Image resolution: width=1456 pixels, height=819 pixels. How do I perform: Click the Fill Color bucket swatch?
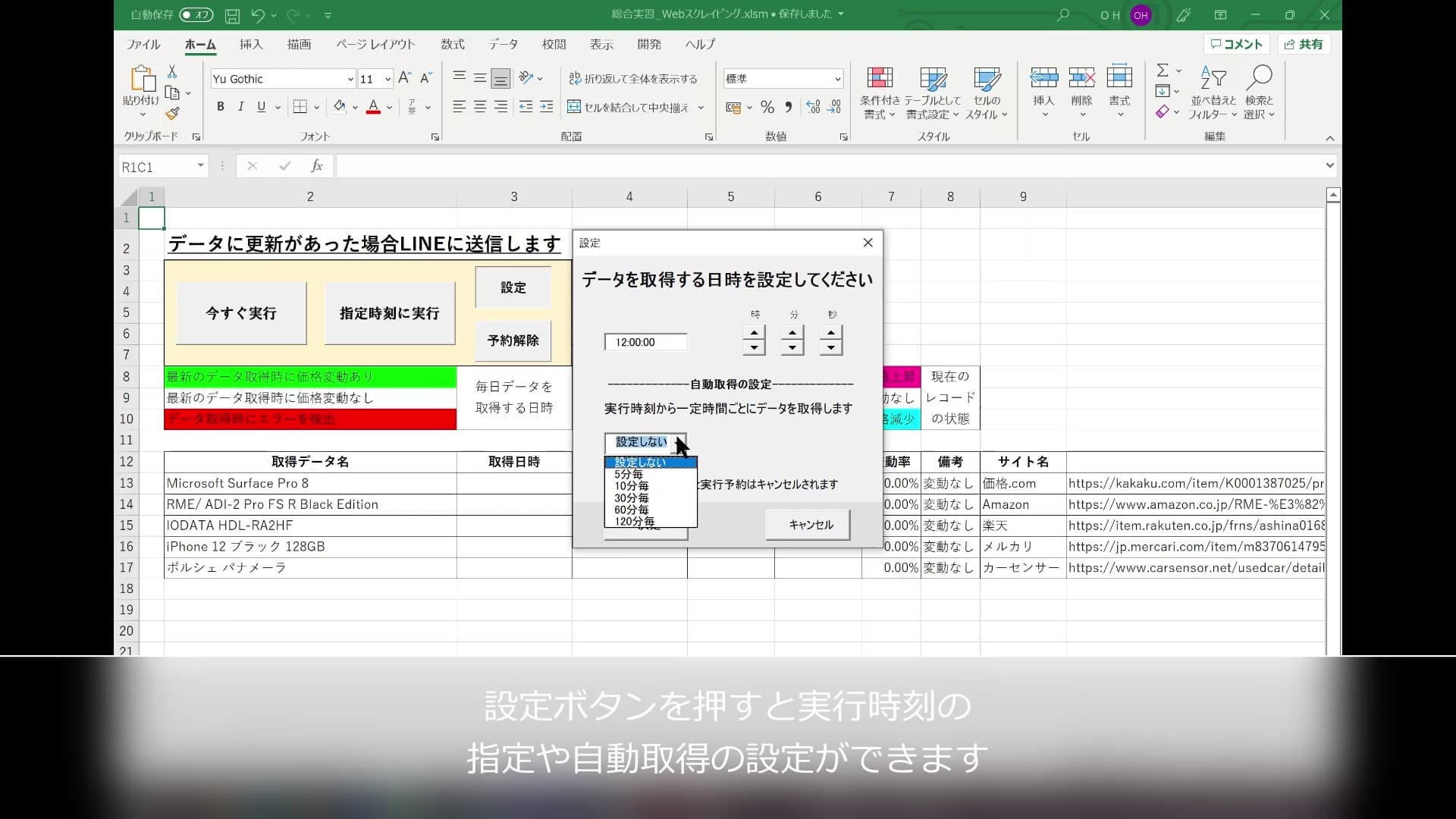pyautogui.click(x=340, y=107)
